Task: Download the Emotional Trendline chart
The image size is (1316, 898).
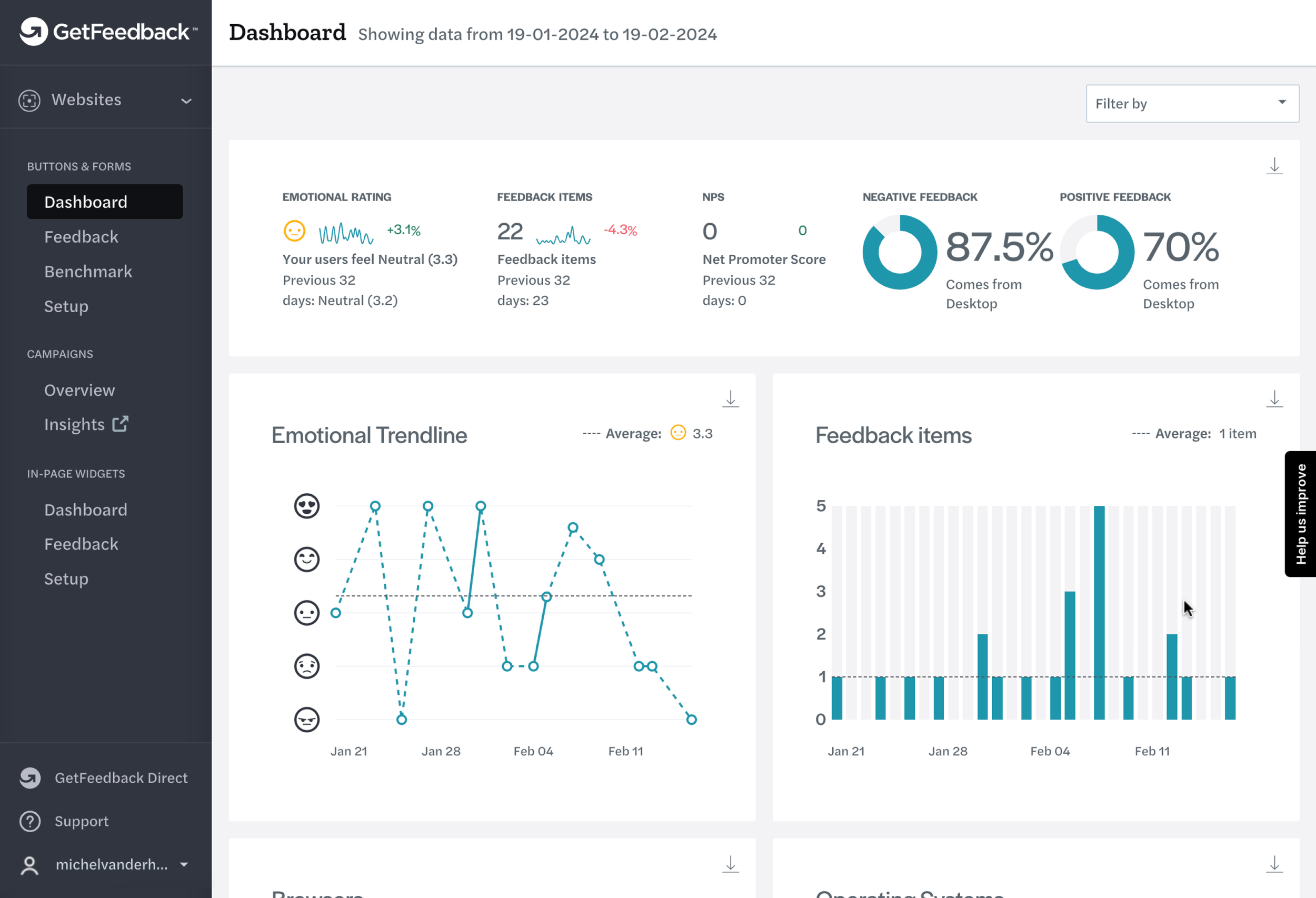Action: pos(731,398)
